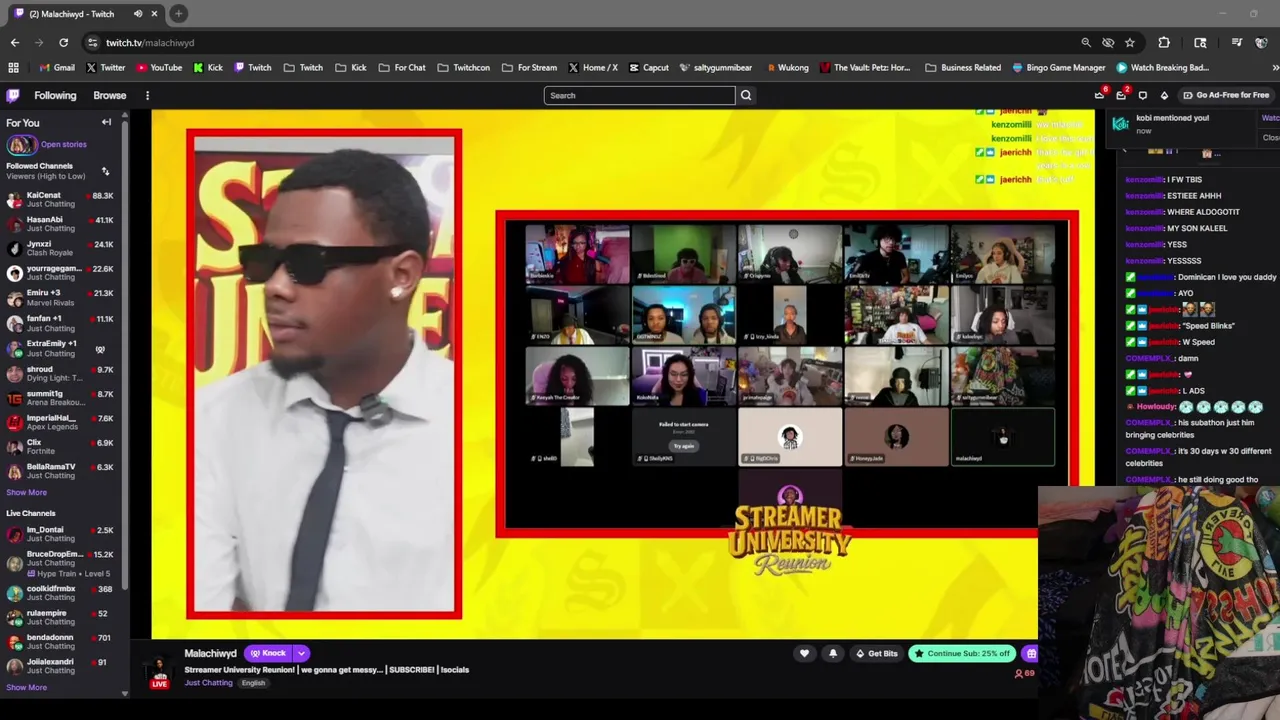
Task: Open the Wukong bookmark
Action: 788,68
